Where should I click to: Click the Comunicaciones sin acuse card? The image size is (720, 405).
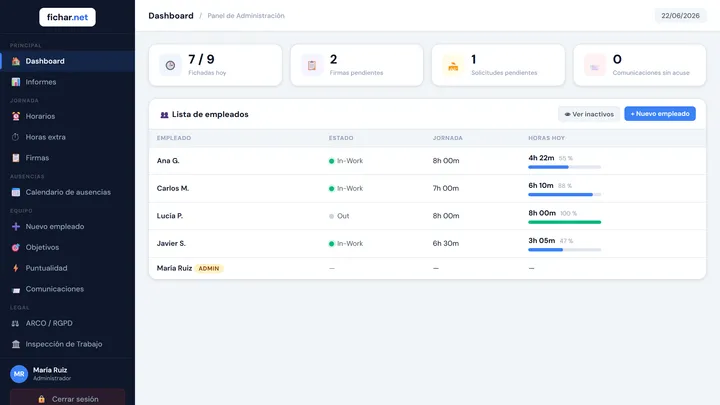pyautogui.click(x=640, y=65)
